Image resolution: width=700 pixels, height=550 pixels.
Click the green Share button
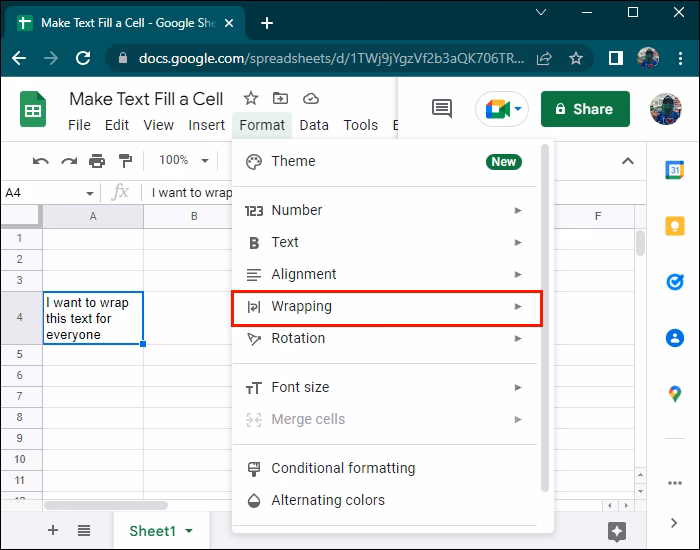pos(585,109)
